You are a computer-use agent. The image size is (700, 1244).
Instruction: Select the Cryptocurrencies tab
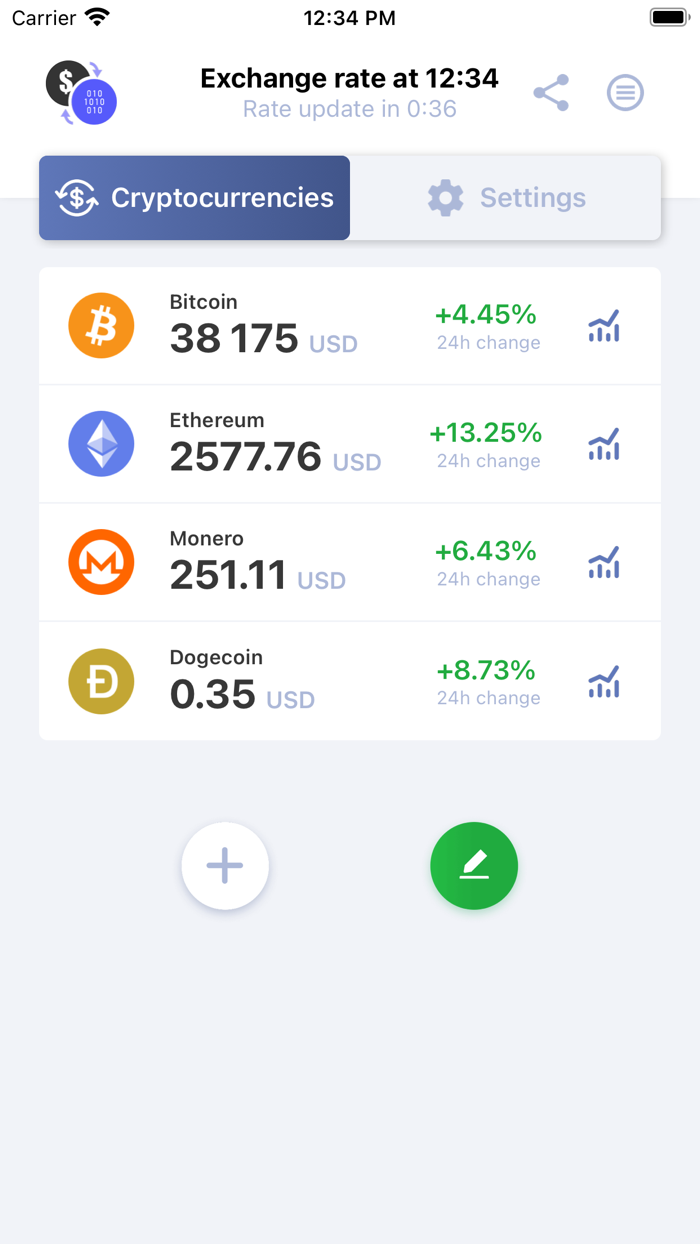click(x=194, y=197)
